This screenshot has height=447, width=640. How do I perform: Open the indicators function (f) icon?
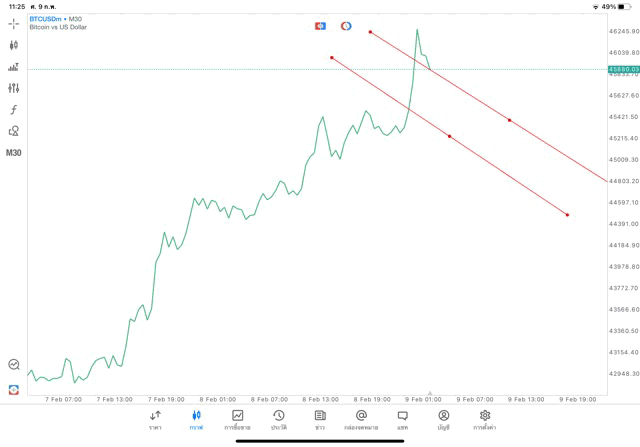(x=14, y=110)
